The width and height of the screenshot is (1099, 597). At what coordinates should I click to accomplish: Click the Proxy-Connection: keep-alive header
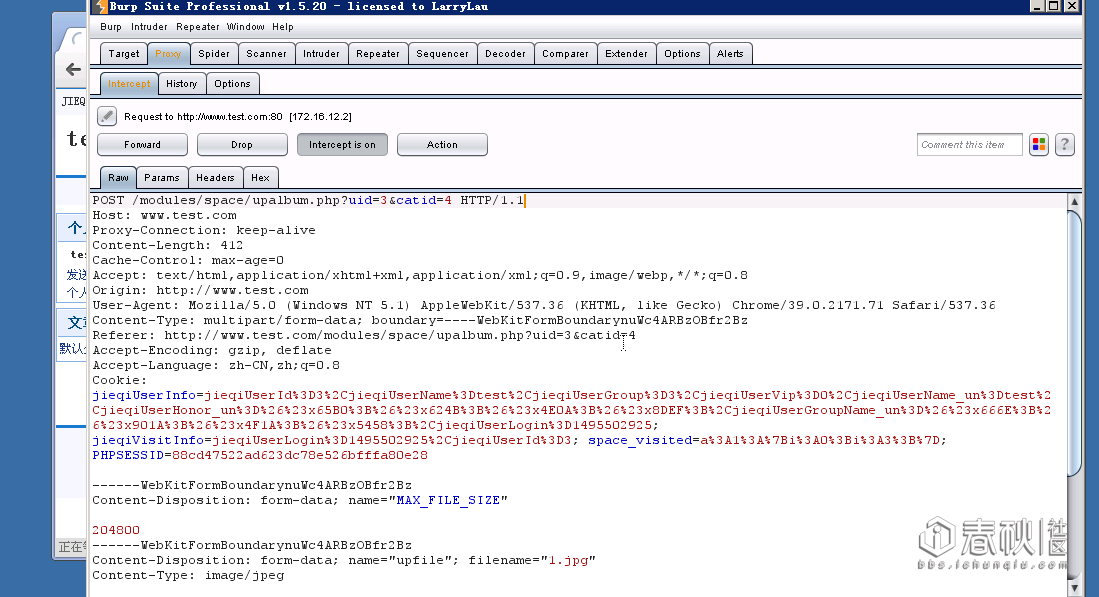pos(204,230)
